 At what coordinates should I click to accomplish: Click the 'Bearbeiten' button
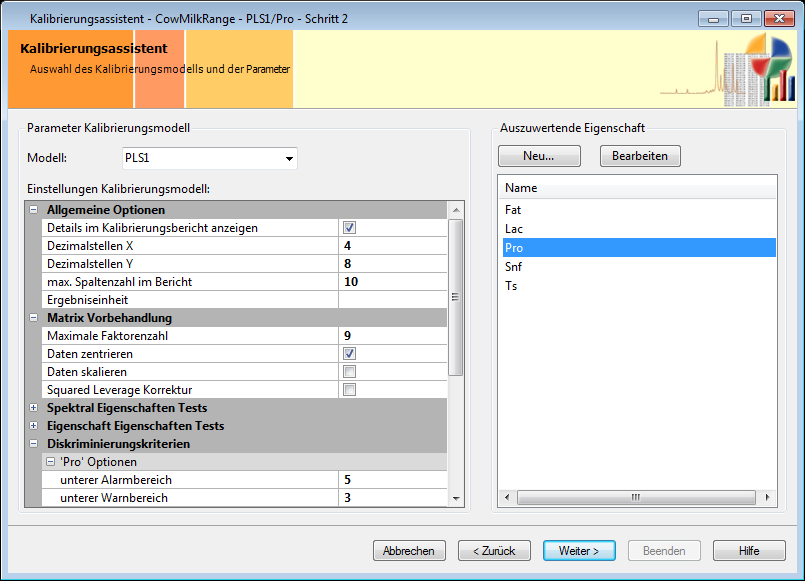640,156
